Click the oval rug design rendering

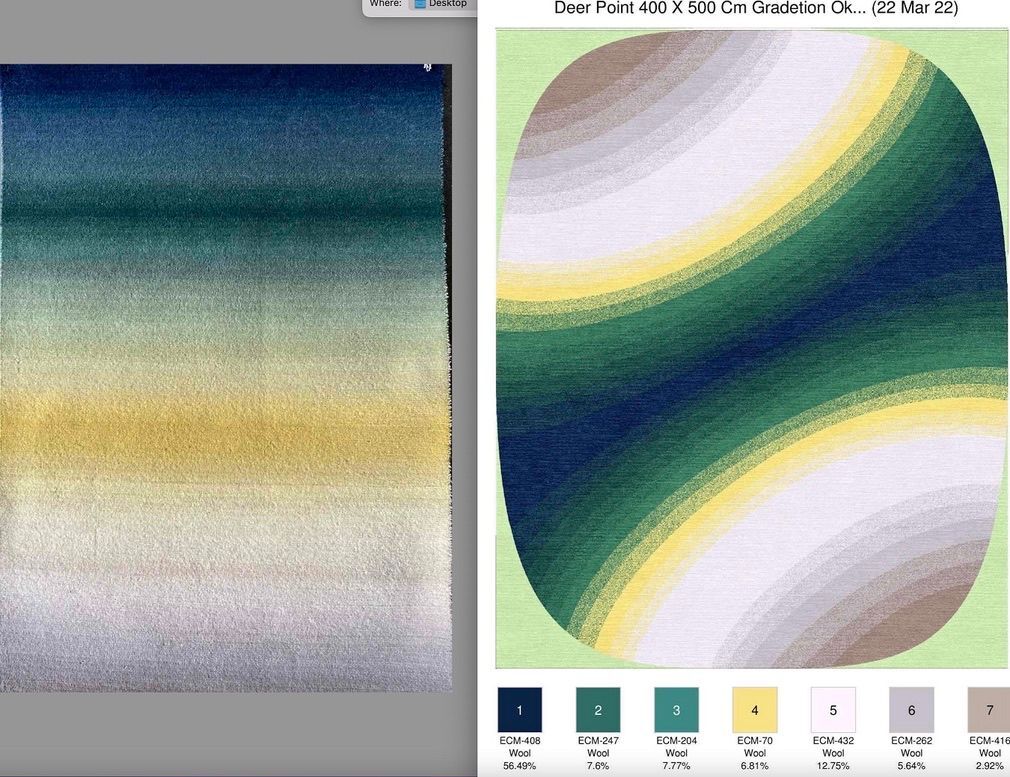tap(752, 347)
